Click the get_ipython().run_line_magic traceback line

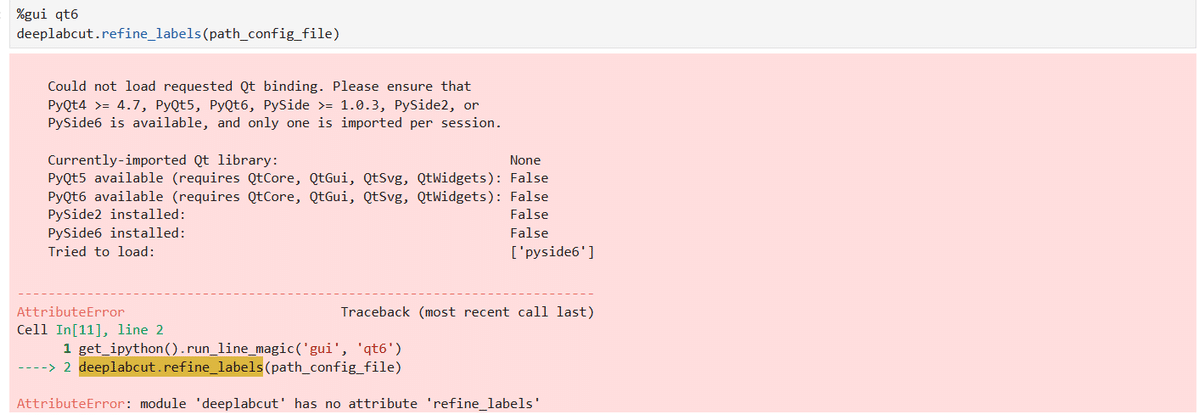232,348
